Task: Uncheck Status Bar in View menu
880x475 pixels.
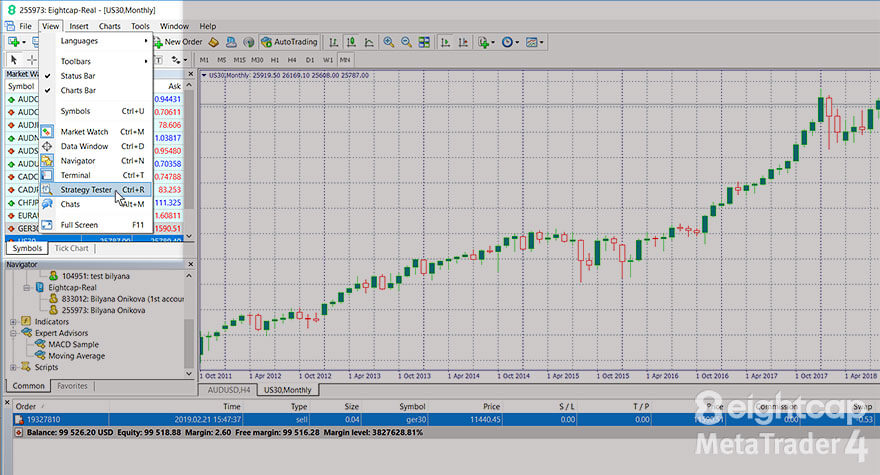Action: tap(96, 76)
